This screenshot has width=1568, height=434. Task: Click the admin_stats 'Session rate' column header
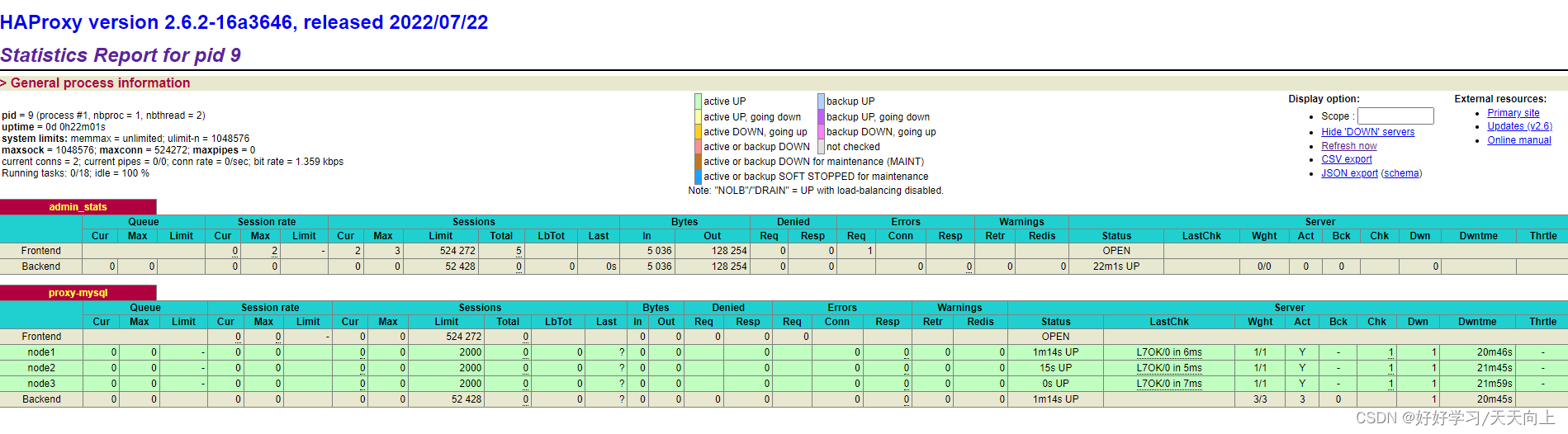(x=267, y=222)
